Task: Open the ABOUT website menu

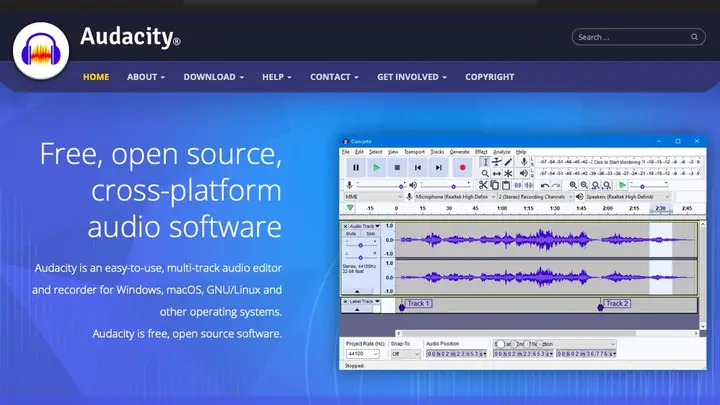Action: pos(146,77)
